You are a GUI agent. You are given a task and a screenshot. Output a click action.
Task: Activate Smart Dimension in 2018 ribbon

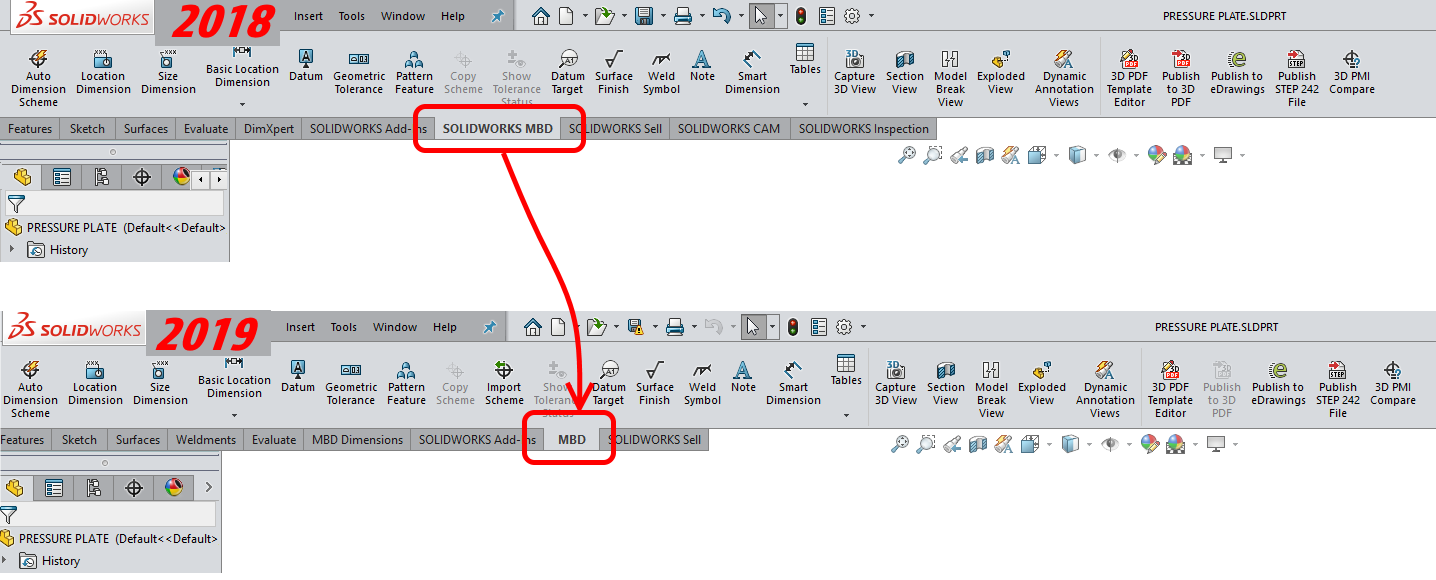point(752,72)
